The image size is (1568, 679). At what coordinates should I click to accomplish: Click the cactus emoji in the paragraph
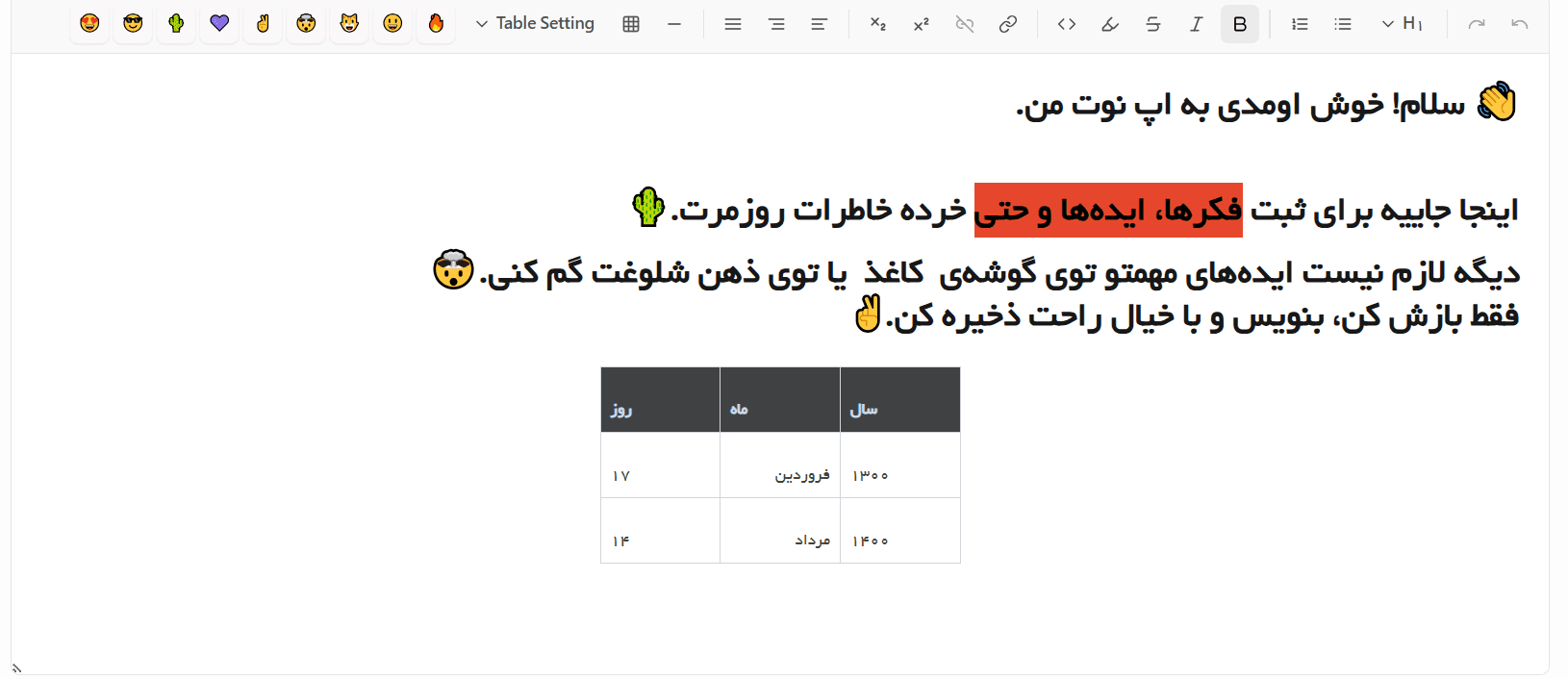coord(648,207)
